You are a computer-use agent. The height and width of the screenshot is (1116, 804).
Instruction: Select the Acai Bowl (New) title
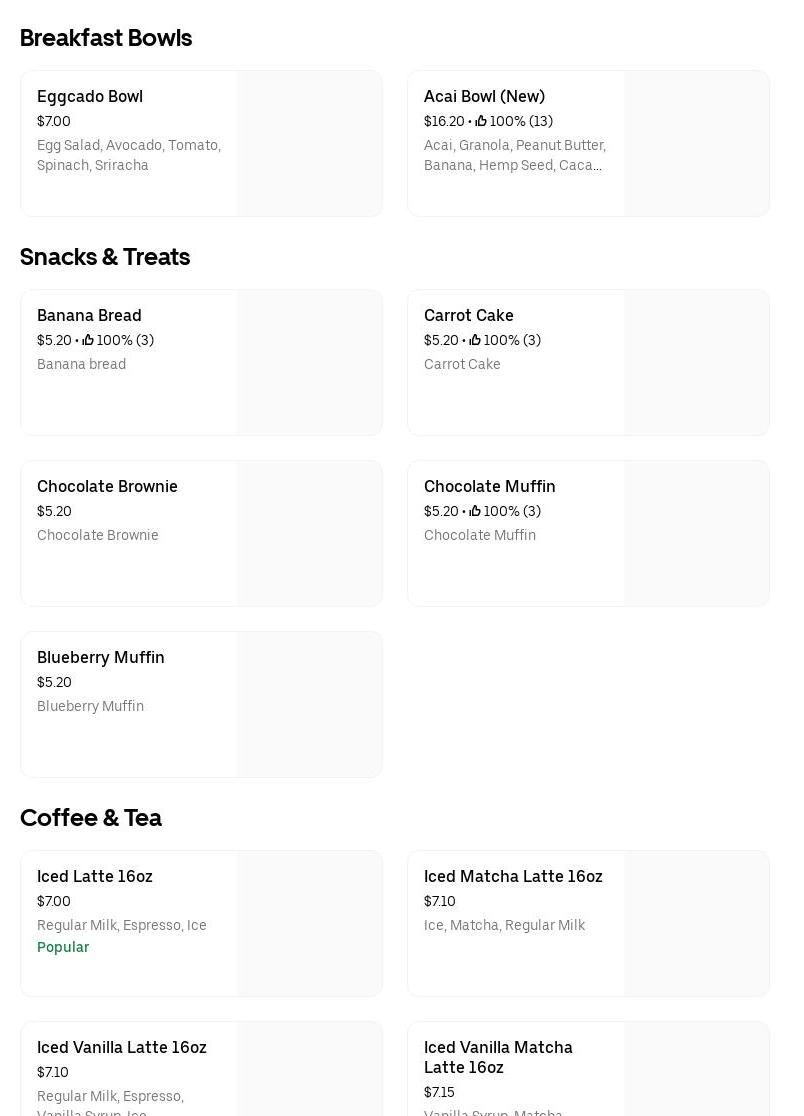[x=484, y=96]
